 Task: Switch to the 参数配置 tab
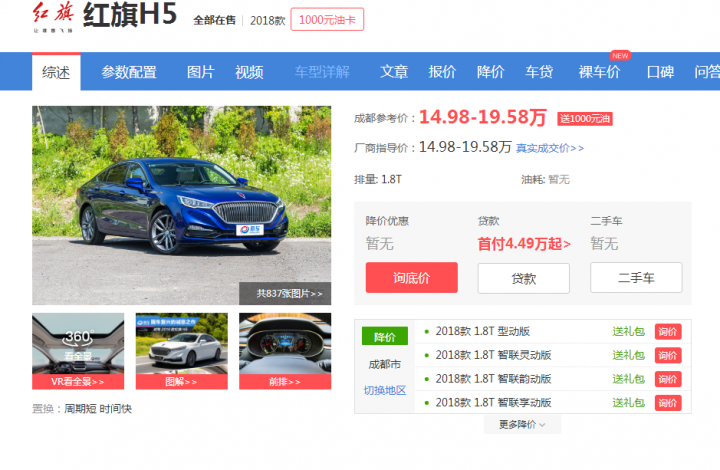pos(129,72)
